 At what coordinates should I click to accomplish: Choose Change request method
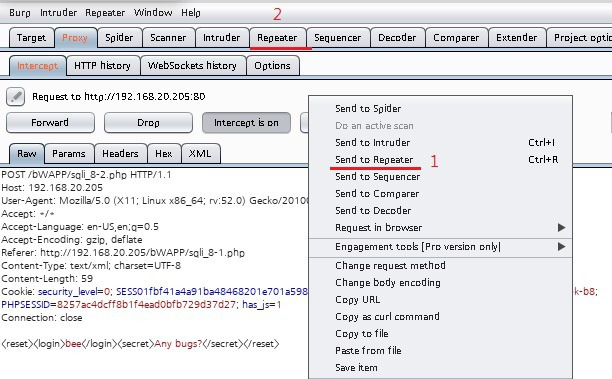point(441,265)
